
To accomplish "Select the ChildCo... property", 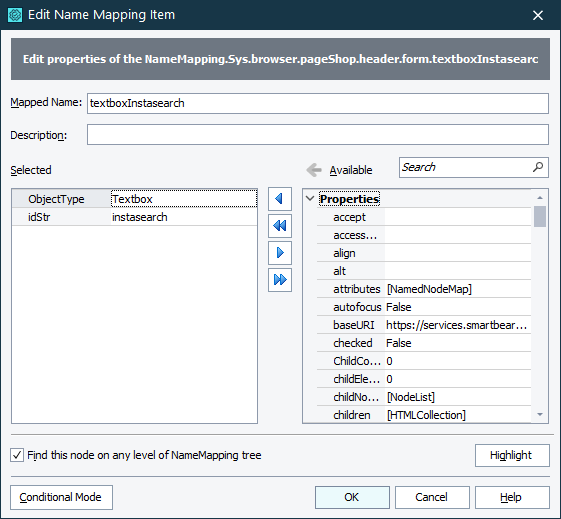I will pyautogui.click(x=424, y=361).
